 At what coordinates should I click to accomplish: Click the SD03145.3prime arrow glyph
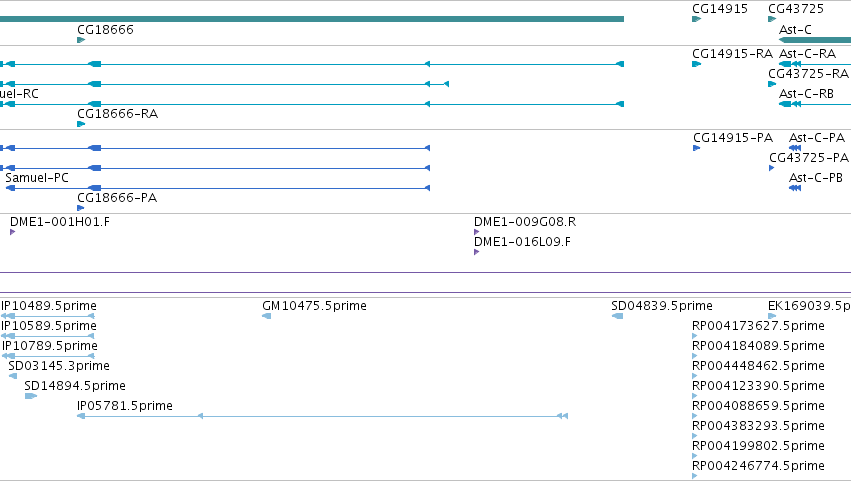coord(13,376)
